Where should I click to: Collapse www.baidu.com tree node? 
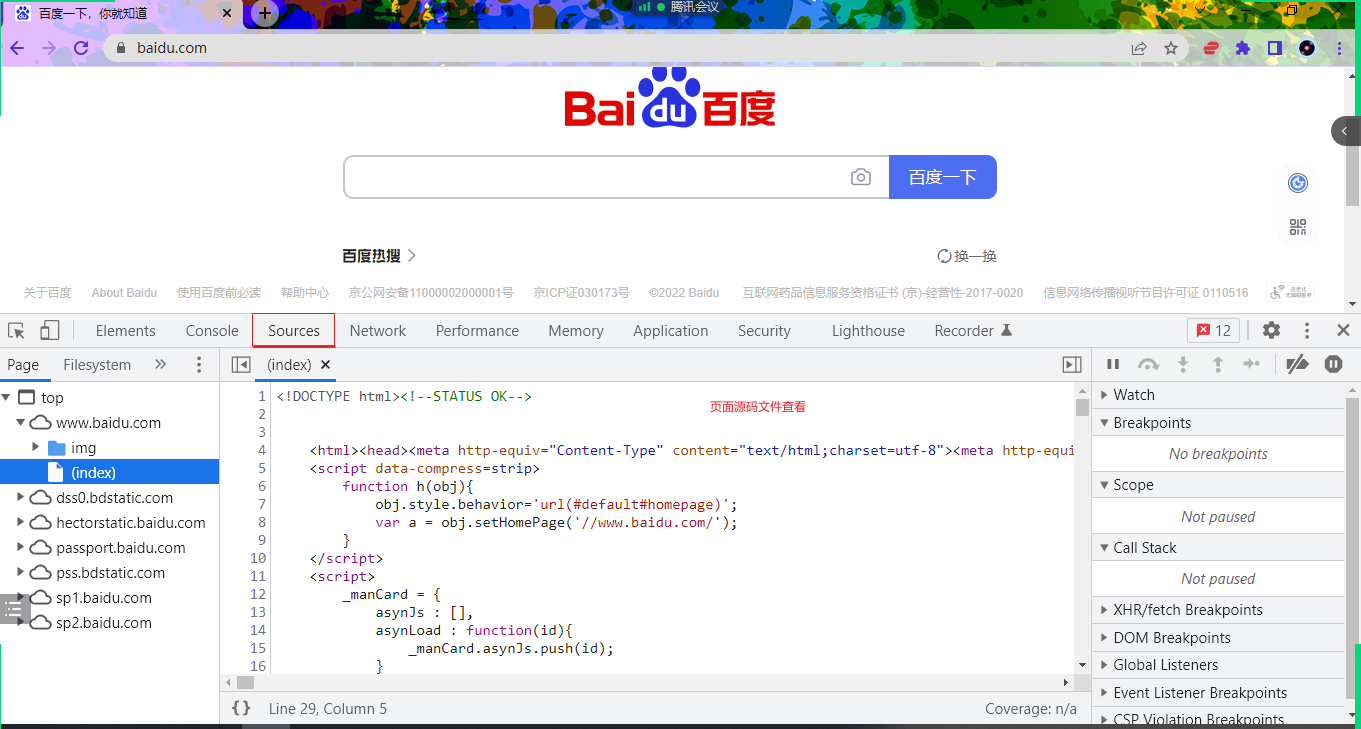pyautogui.click(x=21, y=422)
